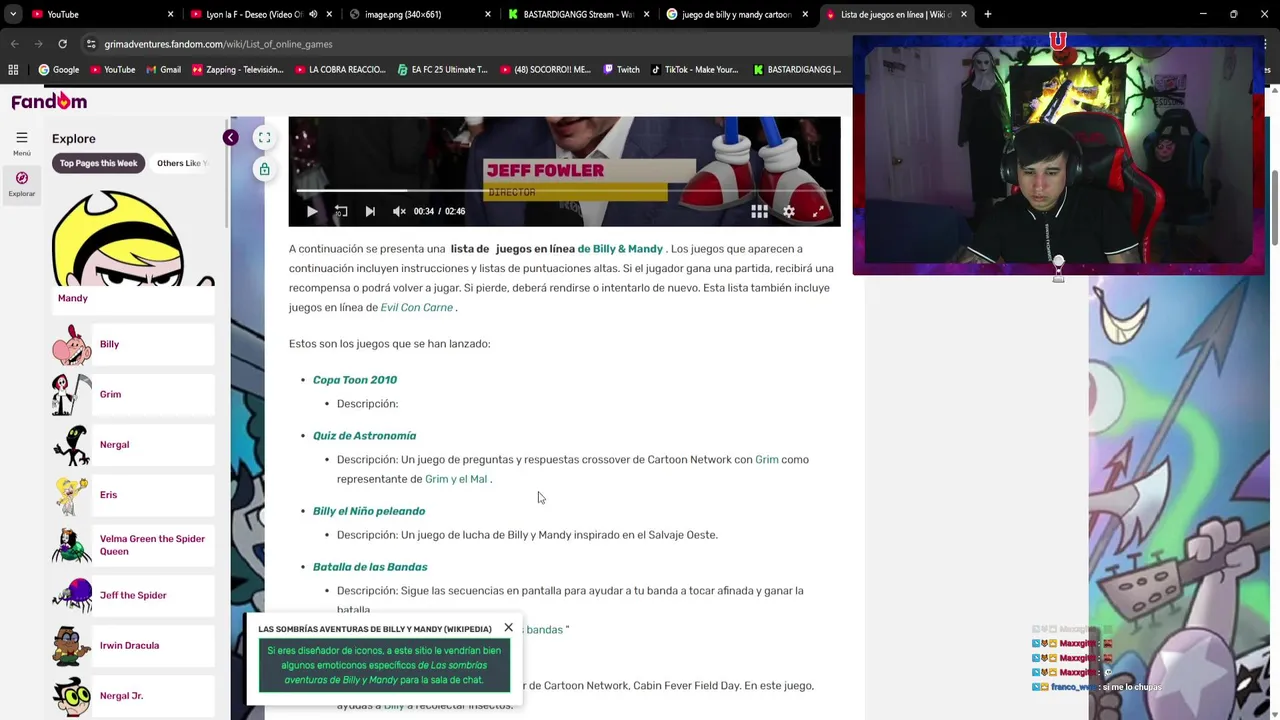The height and width of the screenshot is (720, 1280).
Task: Open the (48) SOCORRO!! bookmark
Action: (545, 70)
